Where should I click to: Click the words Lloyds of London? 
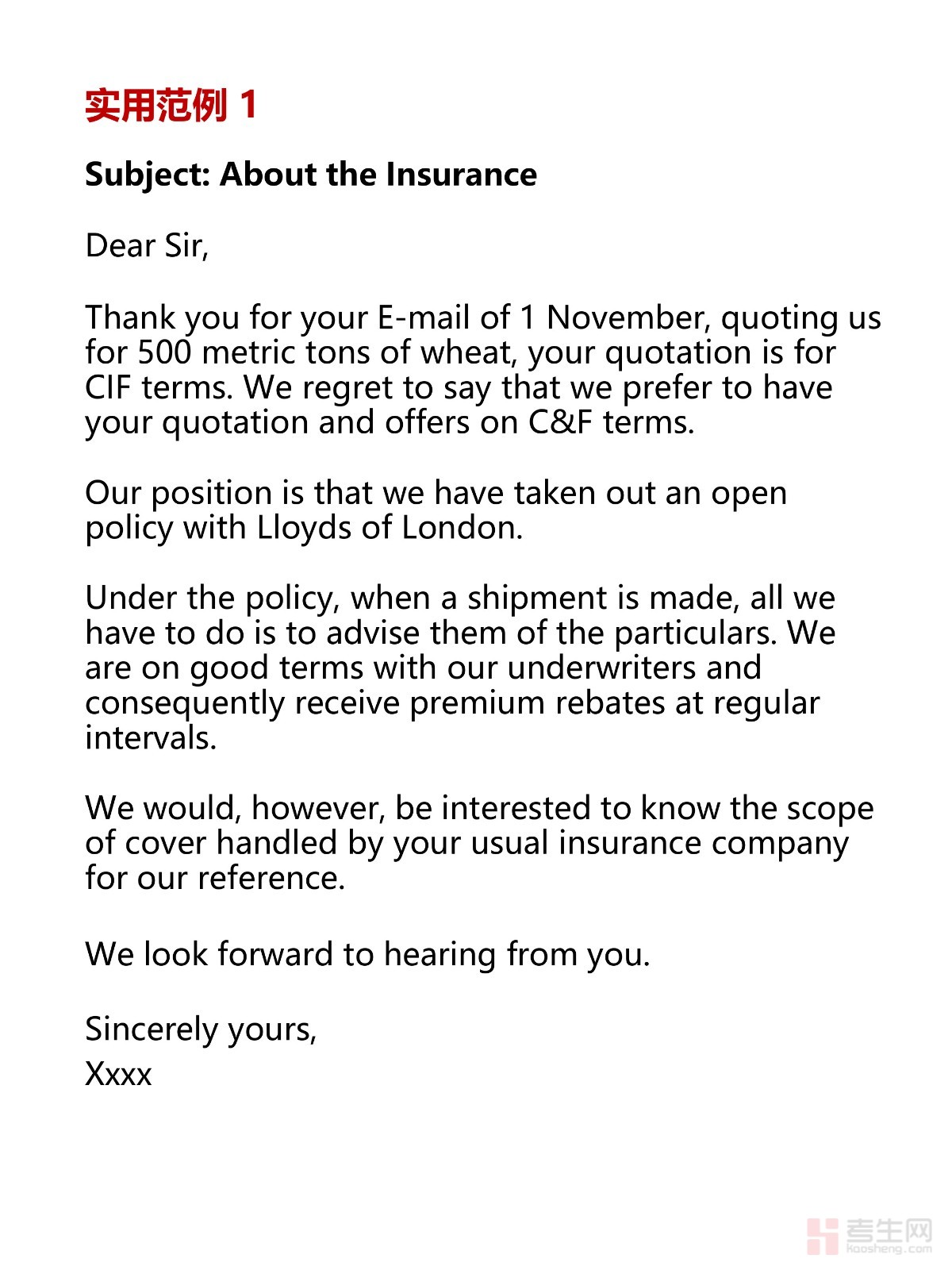pyautogui.click(x=389, y=528)
